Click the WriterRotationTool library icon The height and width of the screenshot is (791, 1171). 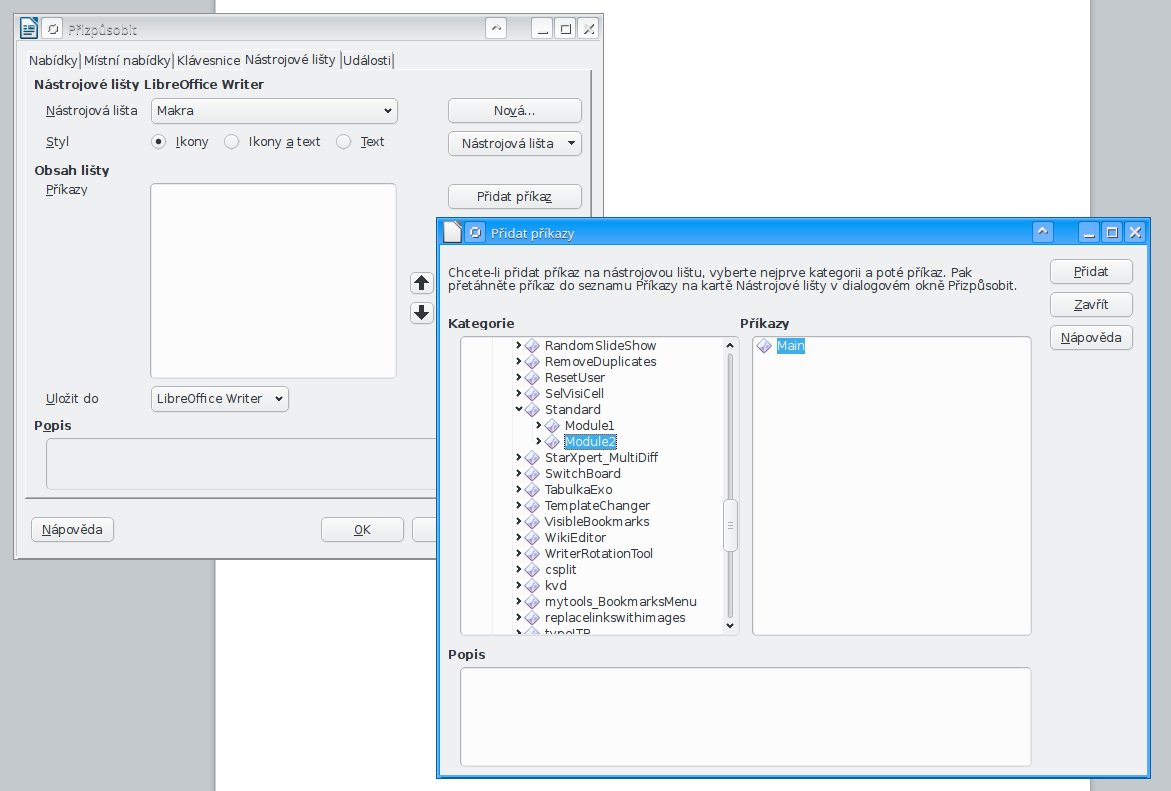coord(532,553)
